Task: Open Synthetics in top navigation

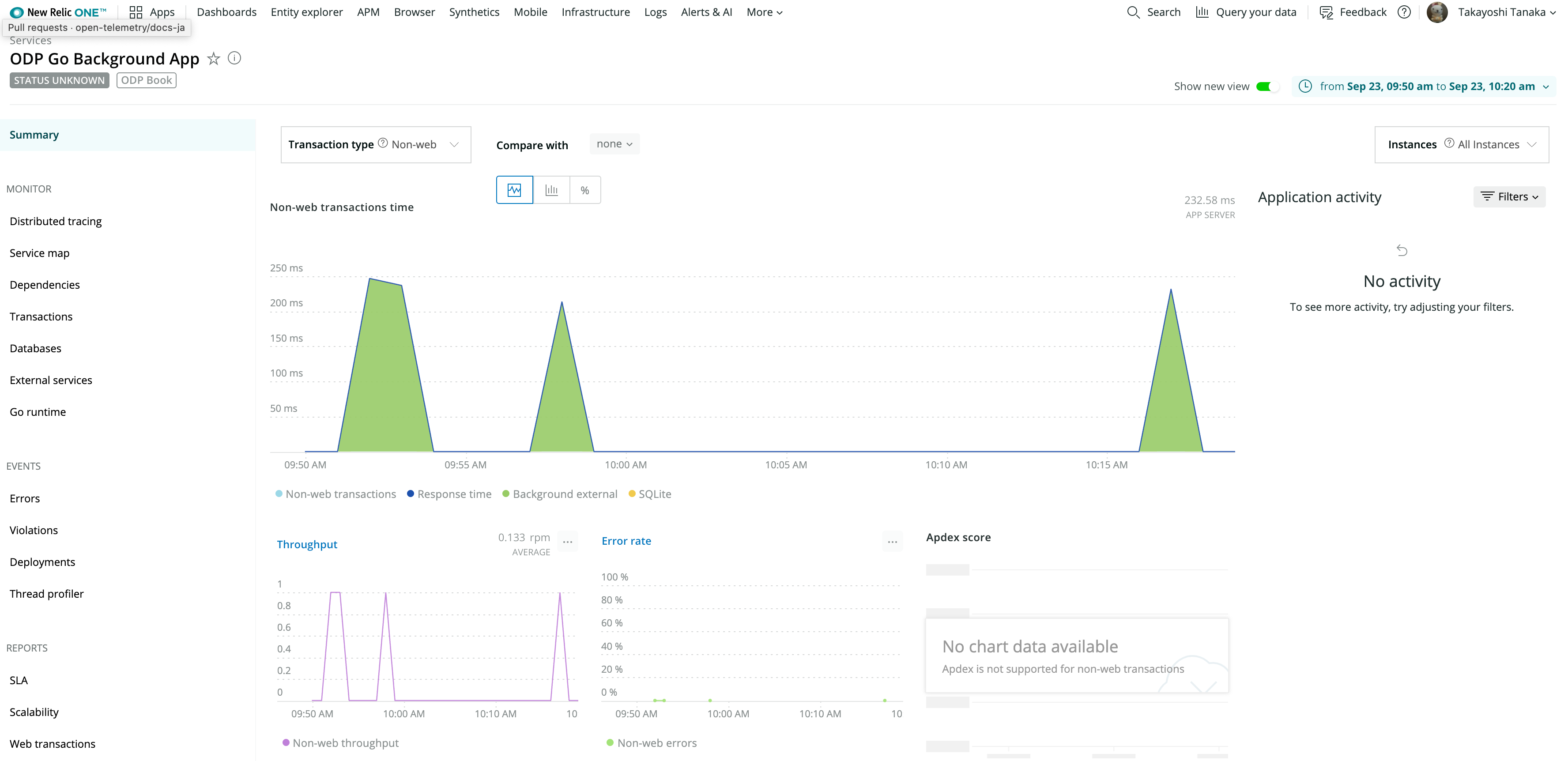Action: pyautogui.click(x=474, y=12)
